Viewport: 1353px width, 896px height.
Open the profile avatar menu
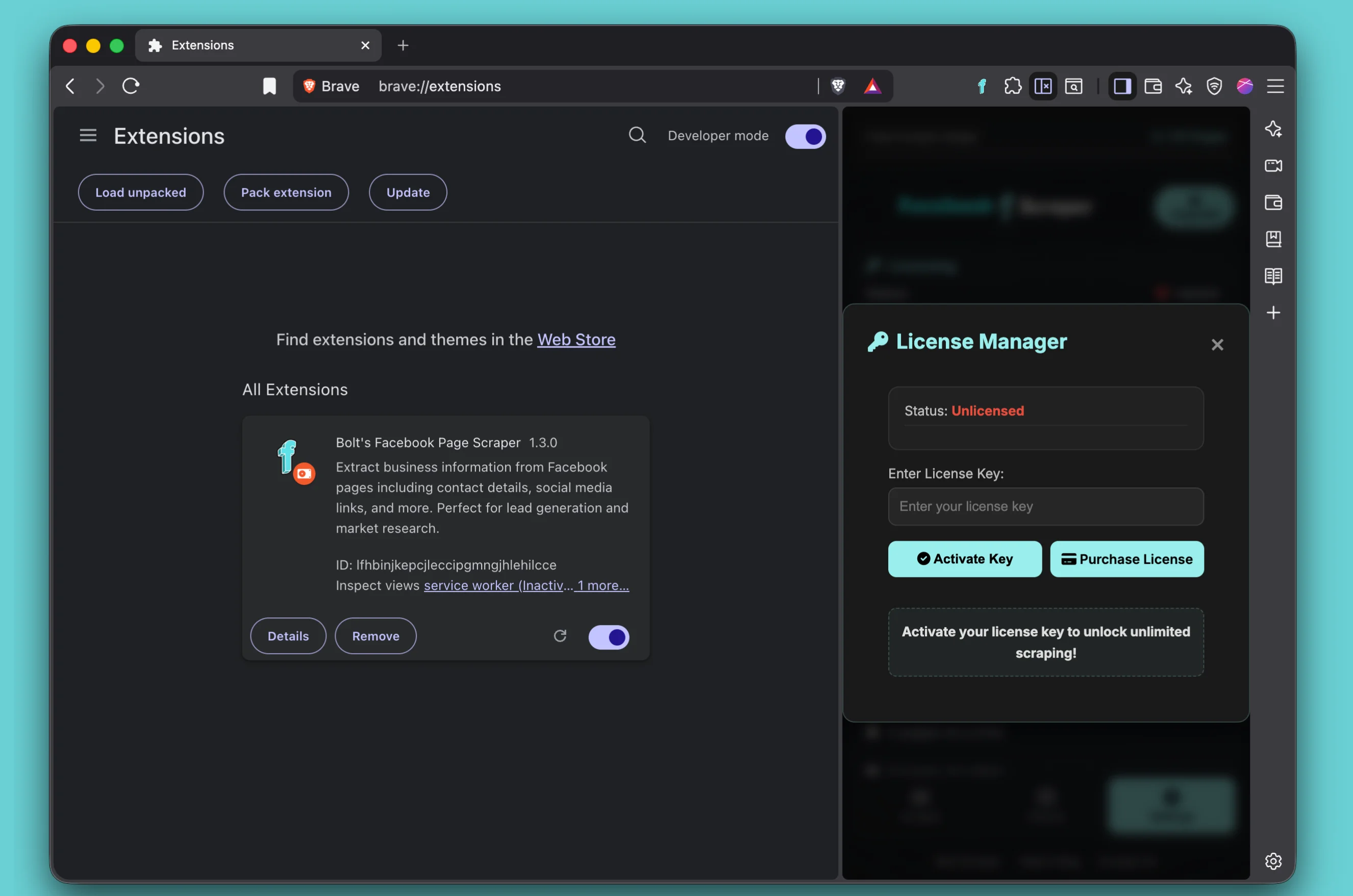[x=1244, y=86]
